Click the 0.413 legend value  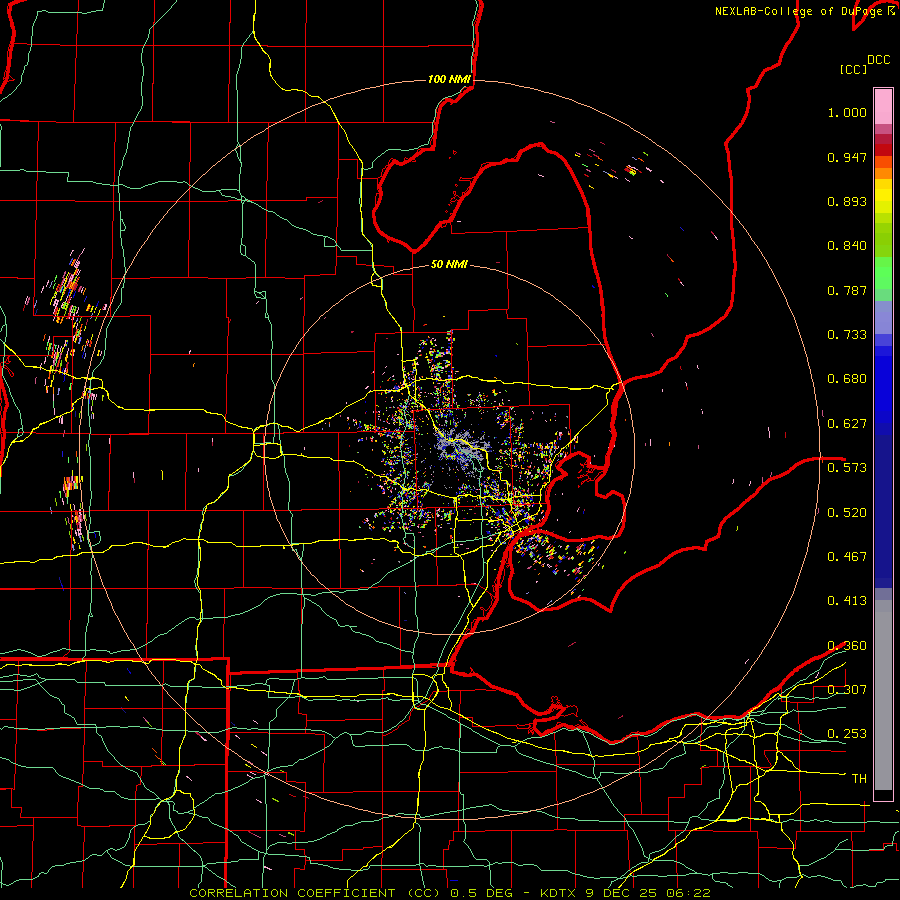[847, 601]
